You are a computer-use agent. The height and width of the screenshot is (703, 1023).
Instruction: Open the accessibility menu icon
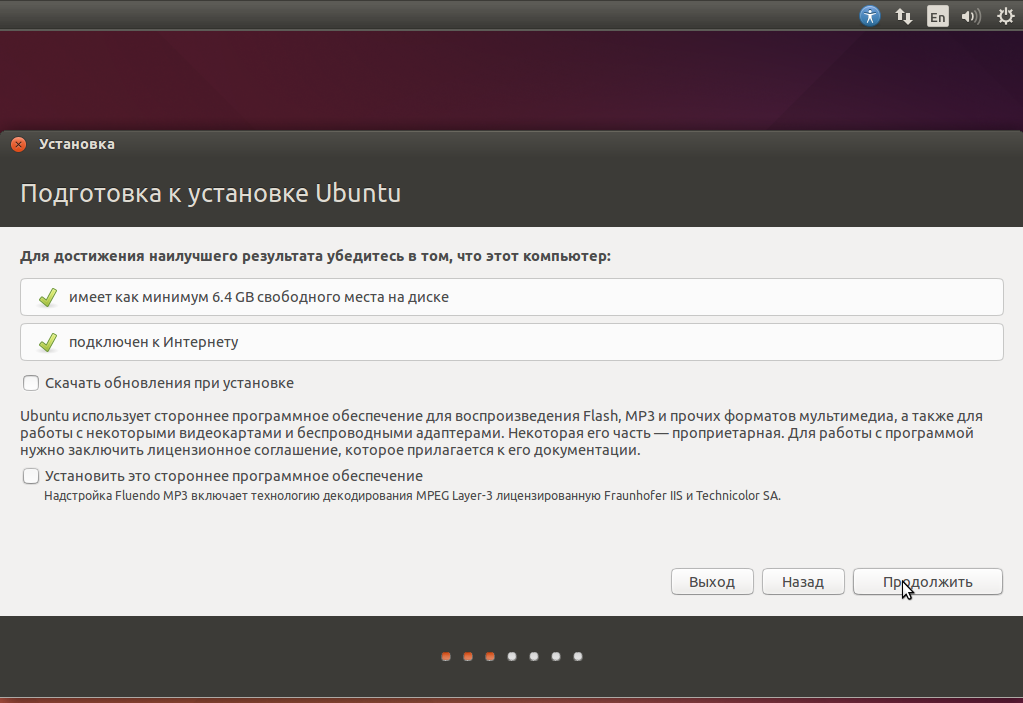870,16
